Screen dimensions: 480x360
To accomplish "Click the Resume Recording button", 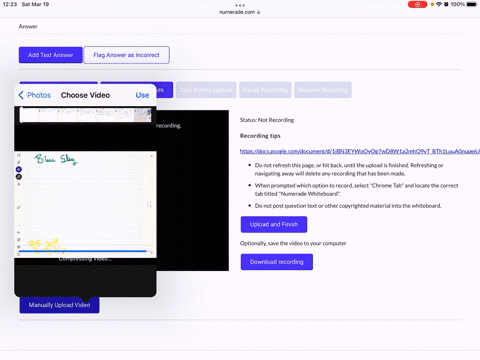I will [x=323, y=90].
